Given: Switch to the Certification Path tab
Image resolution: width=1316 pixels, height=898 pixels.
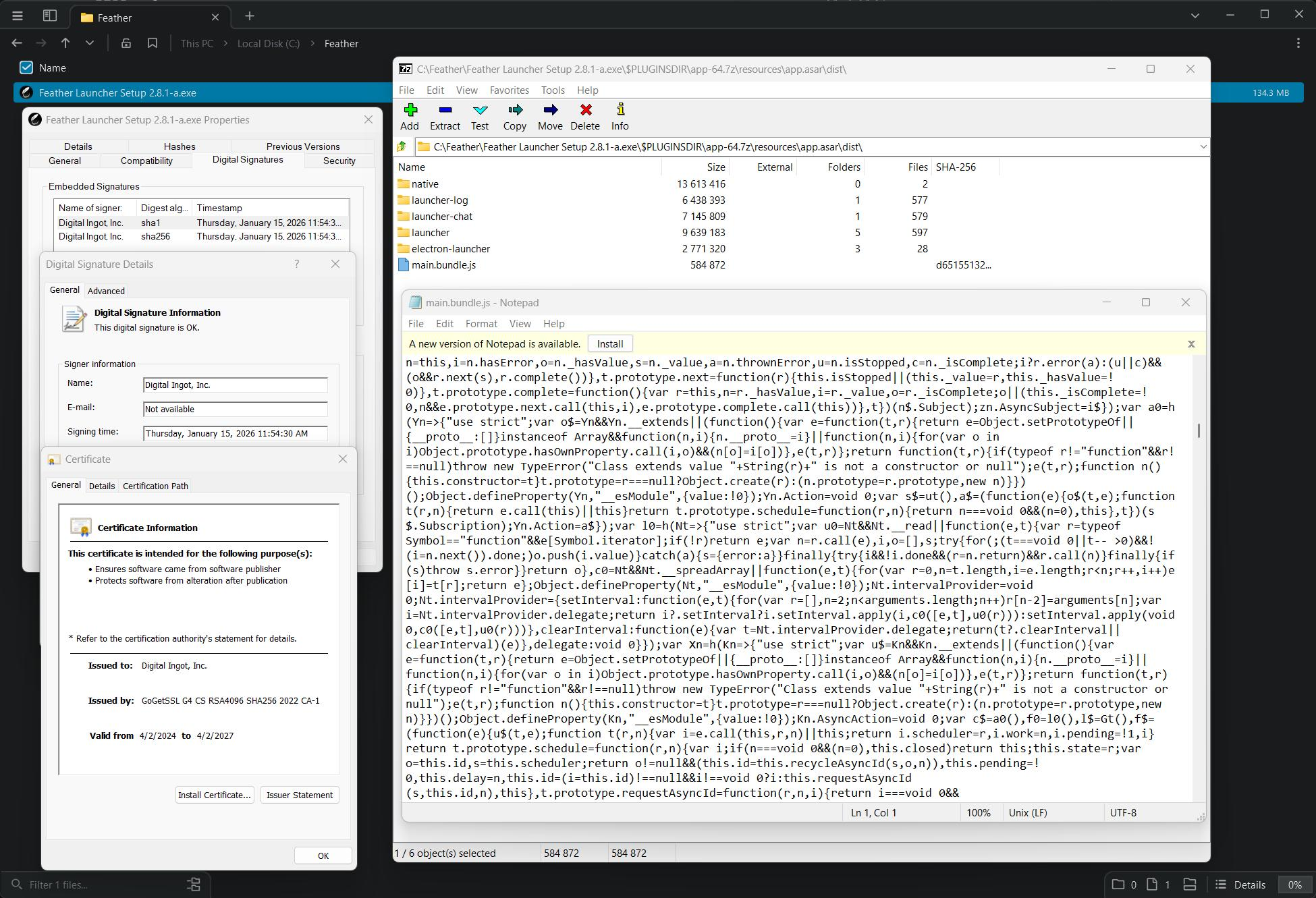Looking at the screenshot, I should point(155,486).
